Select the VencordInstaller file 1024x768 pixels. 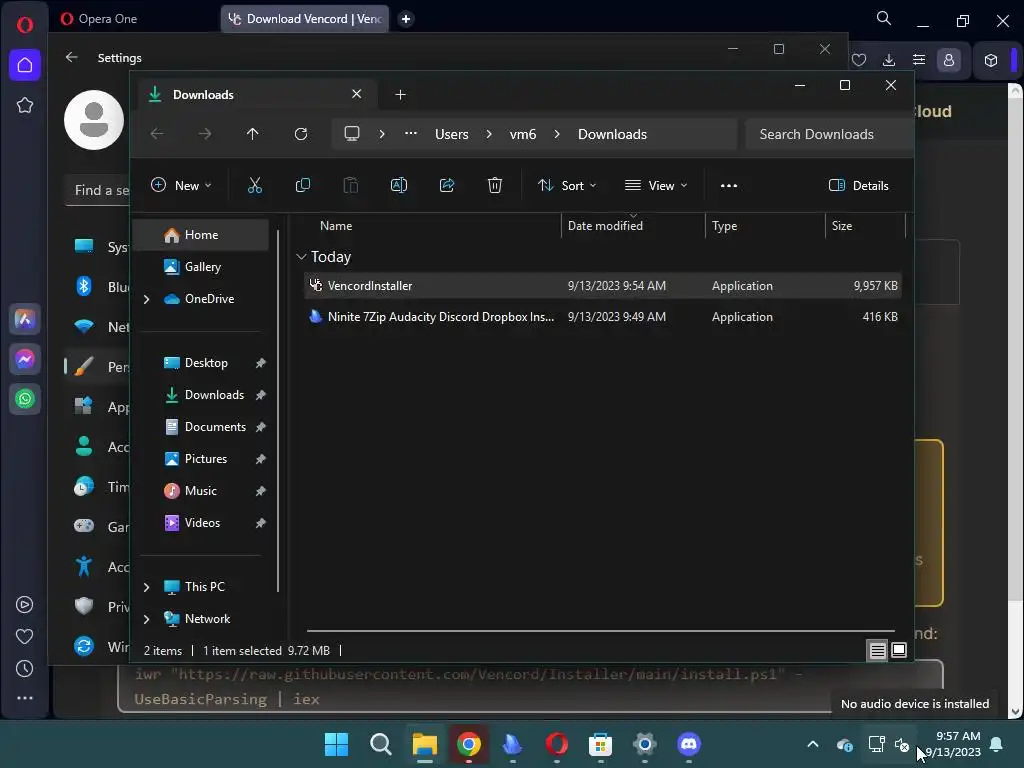(603, 286)
